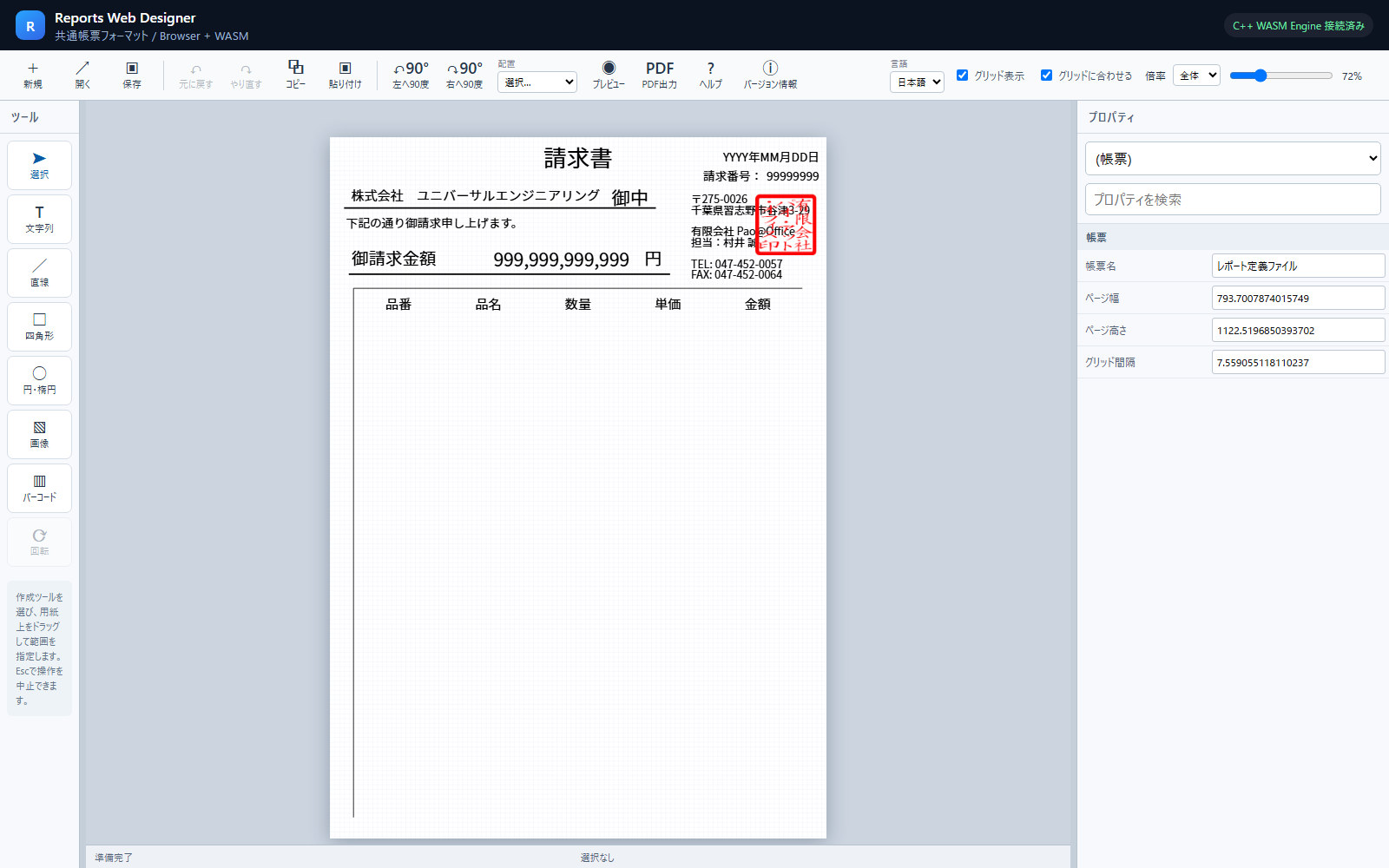The width and height of the screenshot is (1389, 868).
Task: Click the blue R app logo
Action: tap(30, 26)
